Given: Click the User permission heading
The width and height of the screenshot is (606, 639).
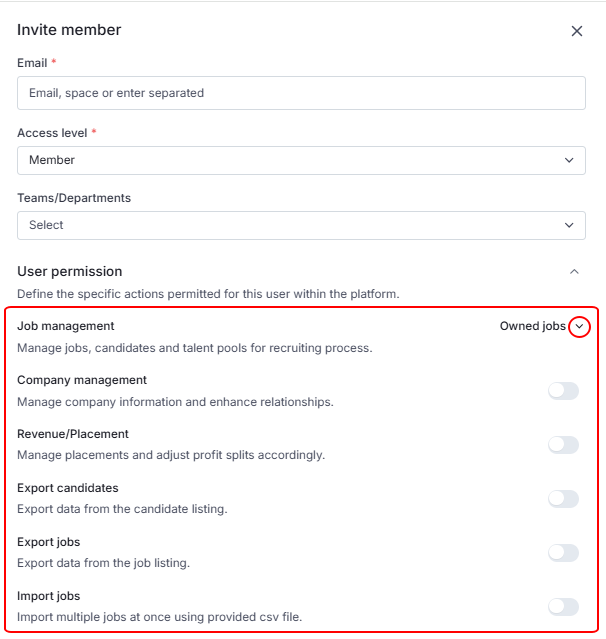Looking at the screenshot, I should (x=70, y=271).
